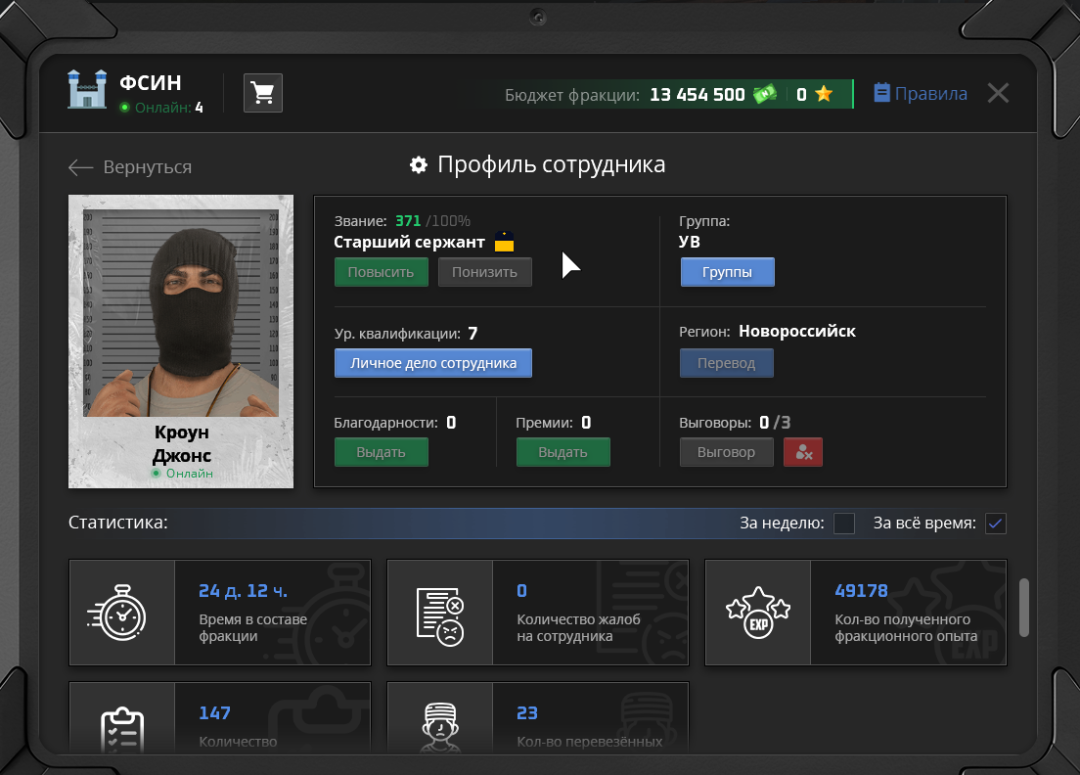This screenshot has width=1080, height=775.
Task: Click Выдать under Благодарности
Action: (381, 453)
